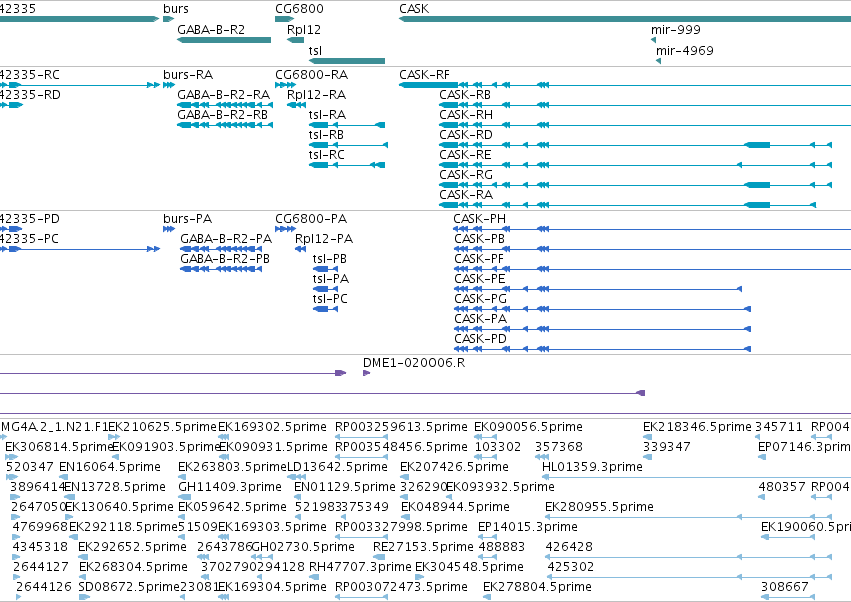Select the CASK-RB transcript label
Image resolution: width=851 pixels, height=602 pixels.
pos(465,94)
